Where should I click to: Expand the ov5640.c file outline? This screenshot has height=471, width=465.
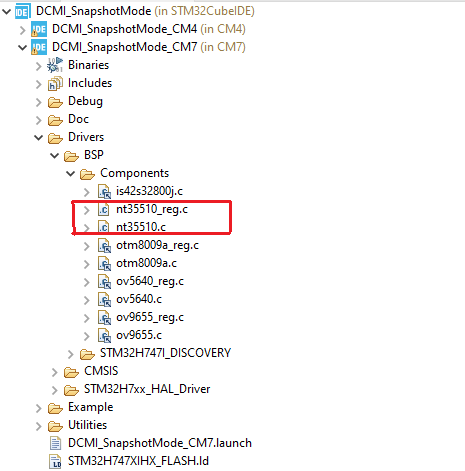click(87, 300)
